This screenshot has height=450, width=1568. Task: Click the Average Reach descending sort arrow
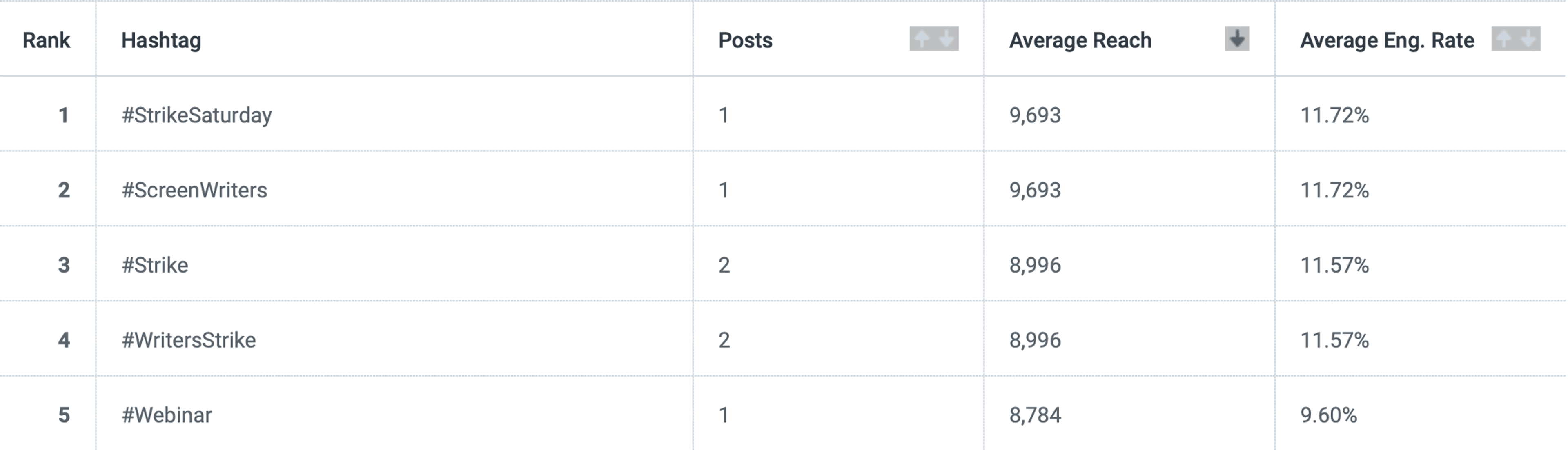(x=1237, y=39)
